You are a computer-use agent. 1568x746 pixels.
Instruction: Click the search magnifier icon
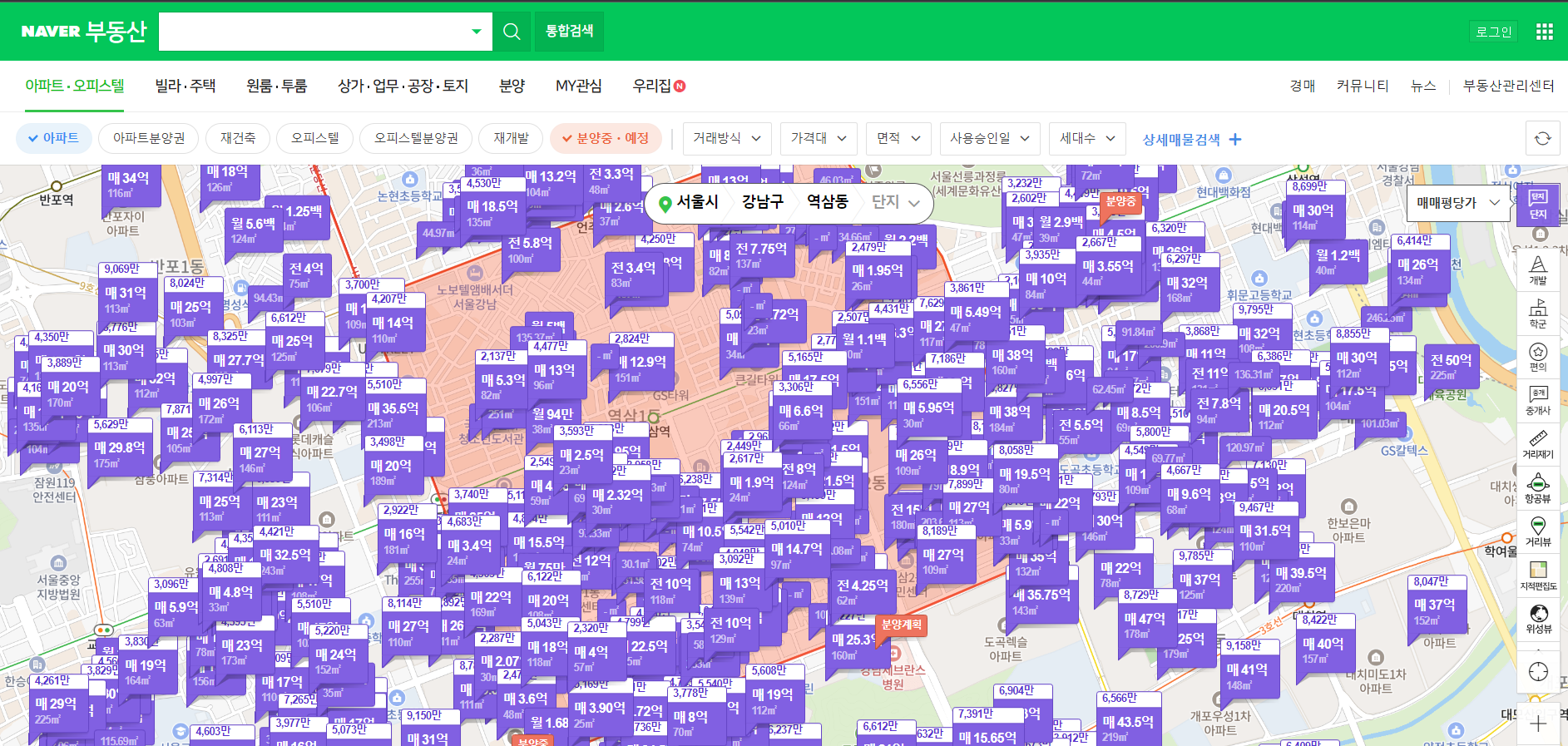[512, 32]
